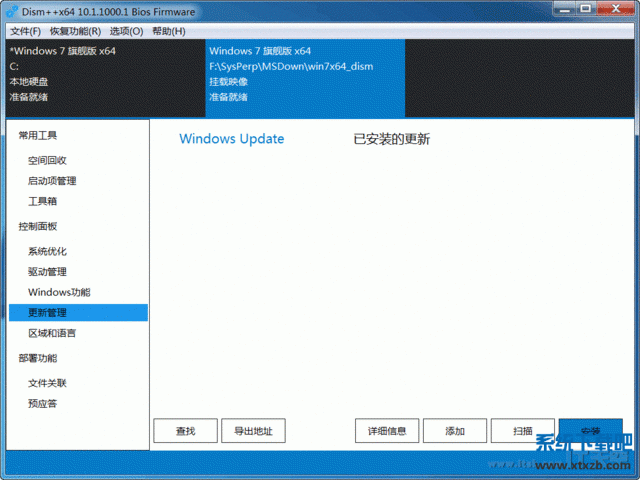Open 启动项管理 in the sidebar
The height and width of the screenshot is (480, 640).
(x=52, y=181)
